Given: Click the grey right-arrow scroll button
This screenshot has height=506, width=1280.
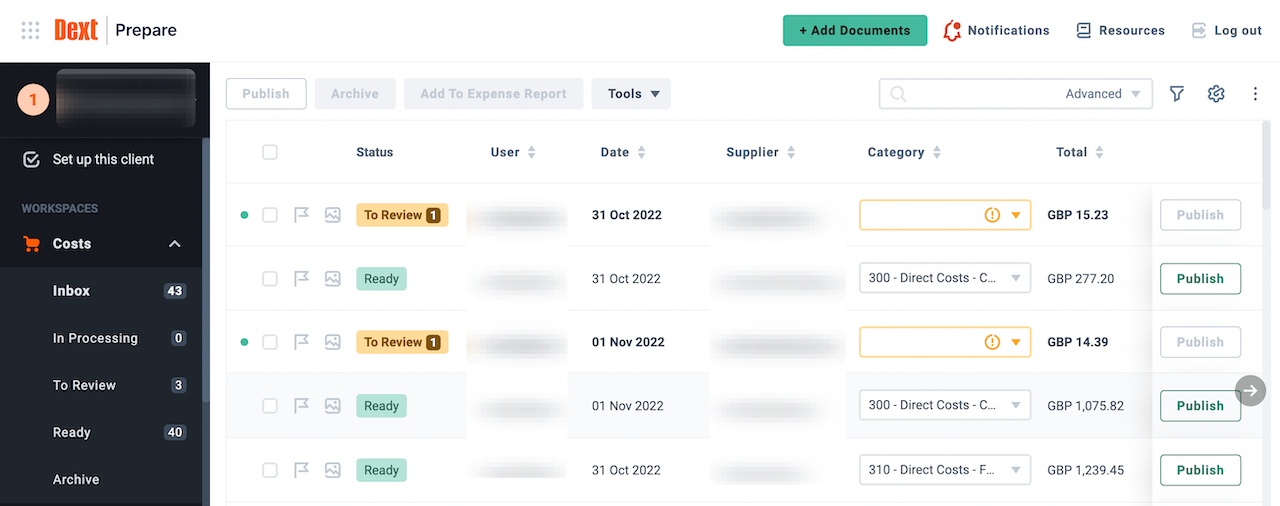Looking at the screenshot, I should [1250, 390].
